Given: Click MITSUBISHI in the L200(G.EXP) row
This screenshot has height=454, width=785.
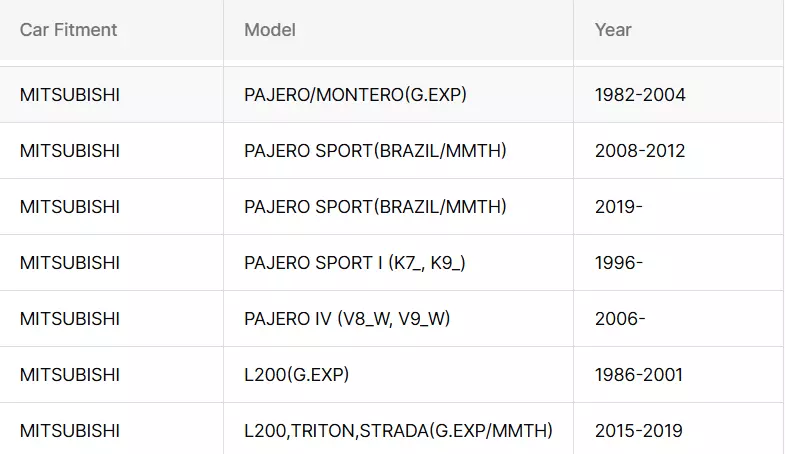Looking at the screenshot, I should click(70, 375).
